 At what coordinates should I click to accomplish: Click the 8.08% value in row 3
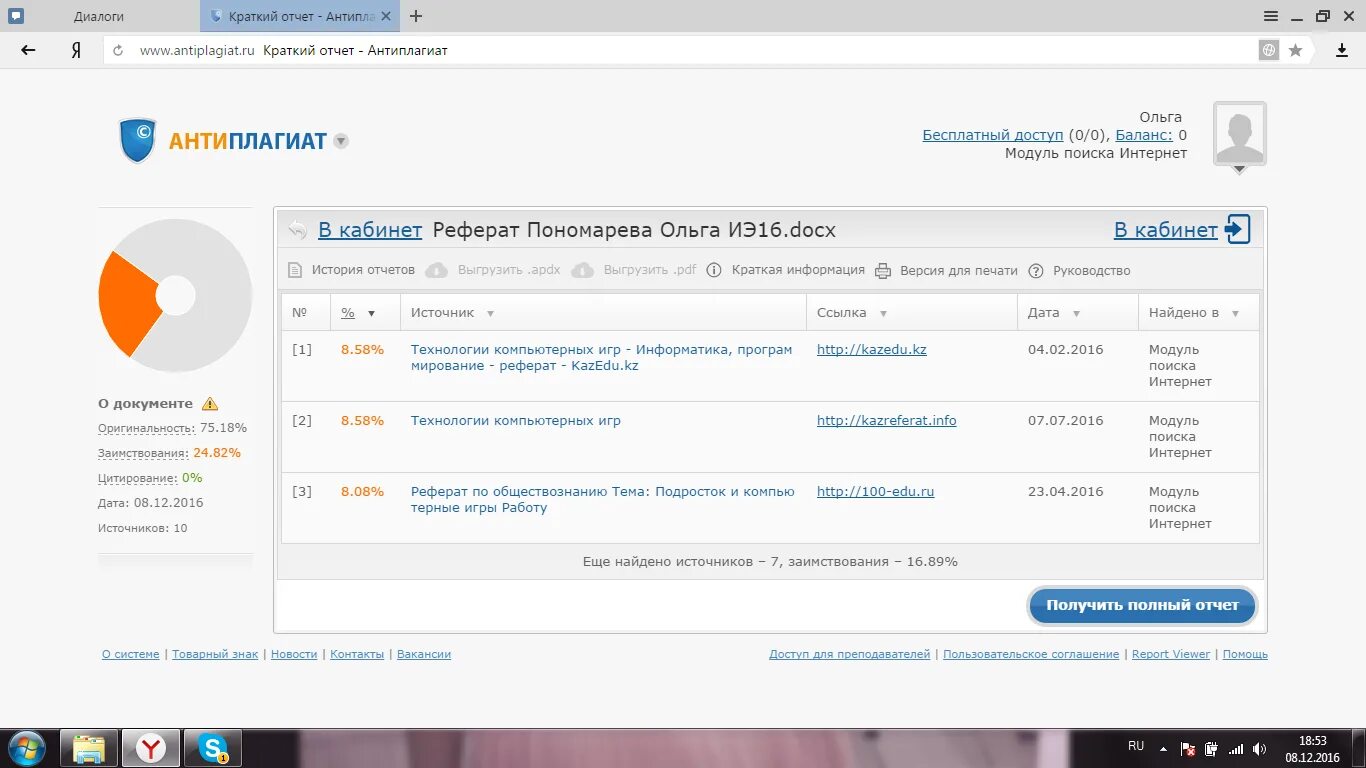click(362, 491)
